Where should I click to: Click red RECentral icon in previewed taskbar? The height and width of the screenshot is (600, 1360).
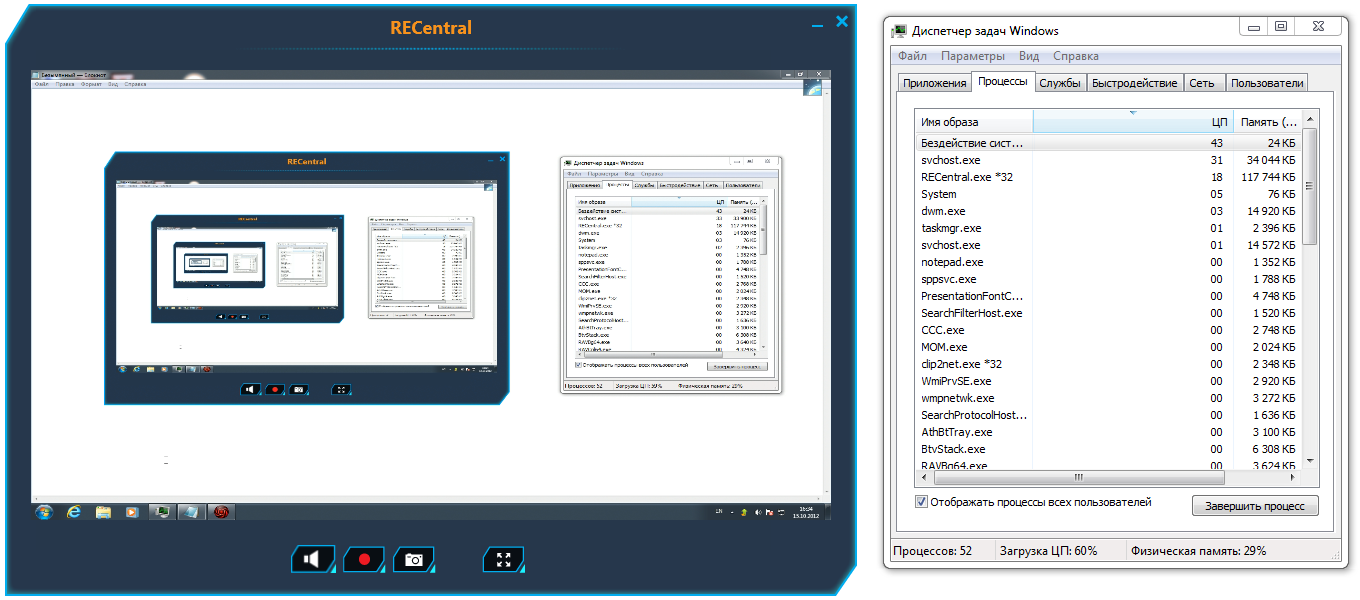pyautogui.click(x=221, y=512)
